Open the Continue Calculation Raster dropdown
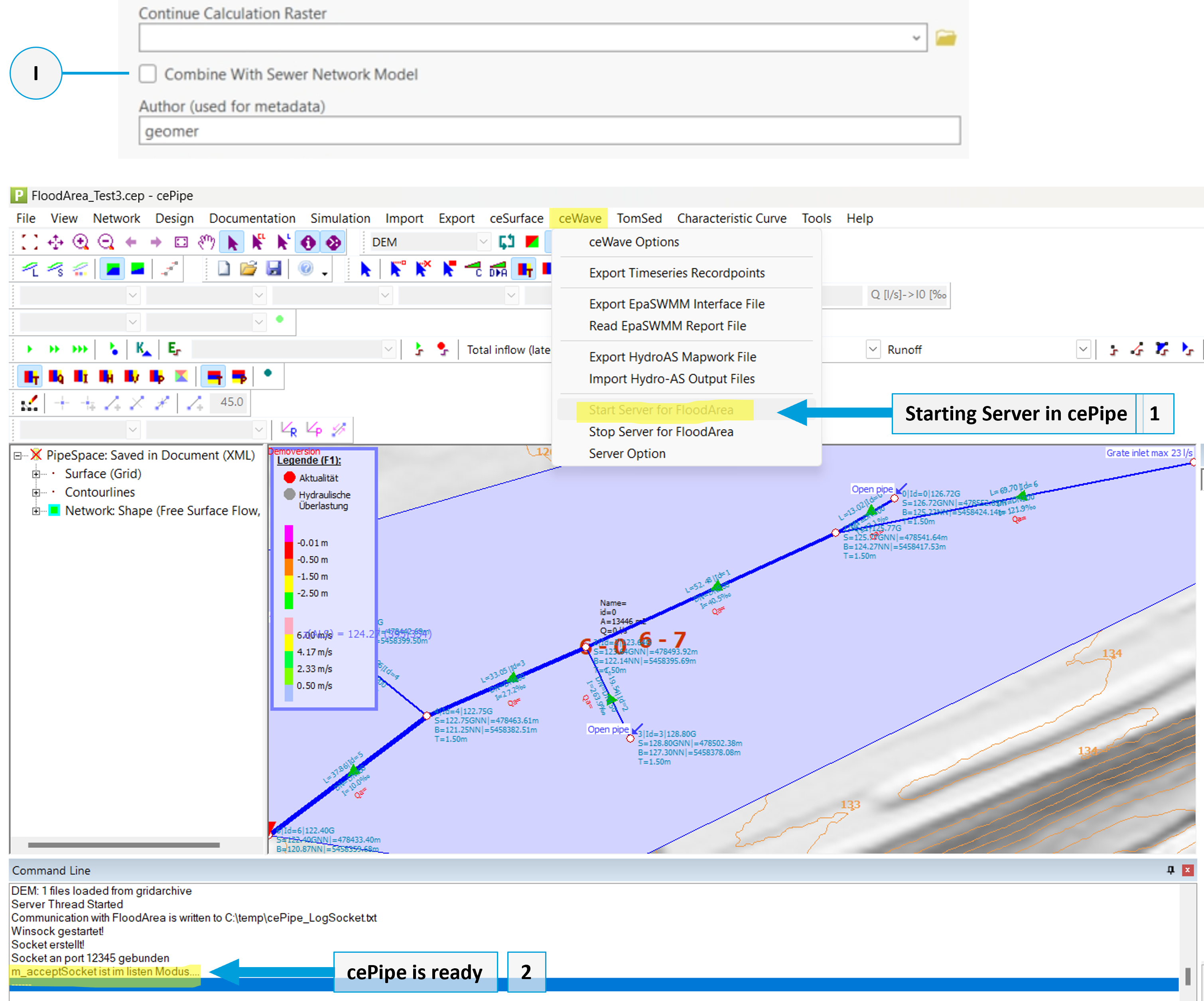This screenshot has height=1001, width=1204. (x=916, y=38)
